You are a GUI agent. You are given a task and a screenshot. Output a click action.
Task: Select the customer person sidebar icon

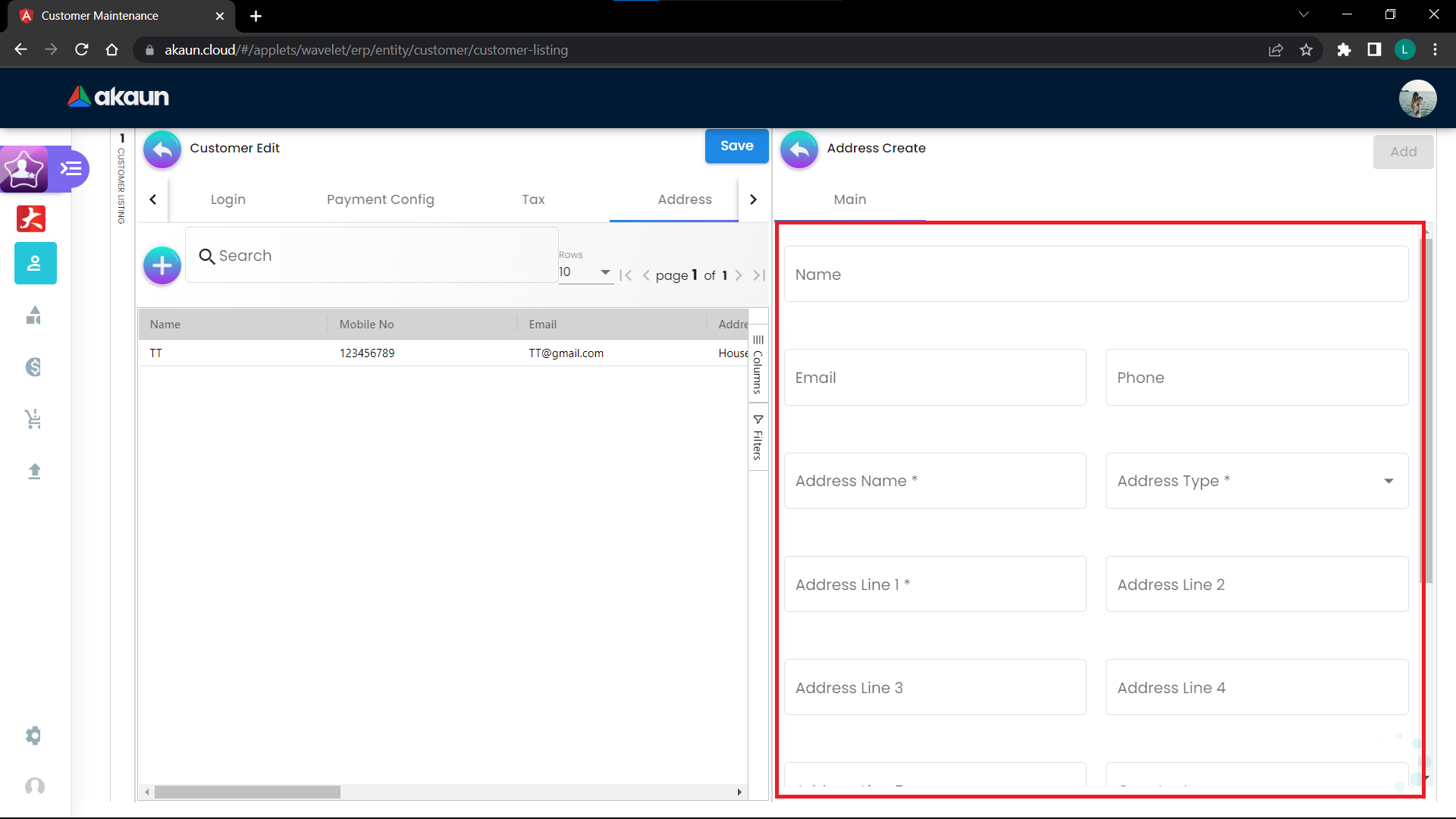(x=35, y=263)
